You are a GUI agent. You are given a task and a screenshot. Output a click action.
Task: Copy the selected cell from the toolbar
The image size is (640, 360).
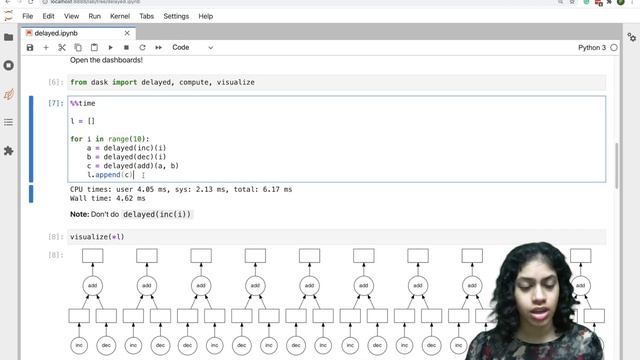78,48
